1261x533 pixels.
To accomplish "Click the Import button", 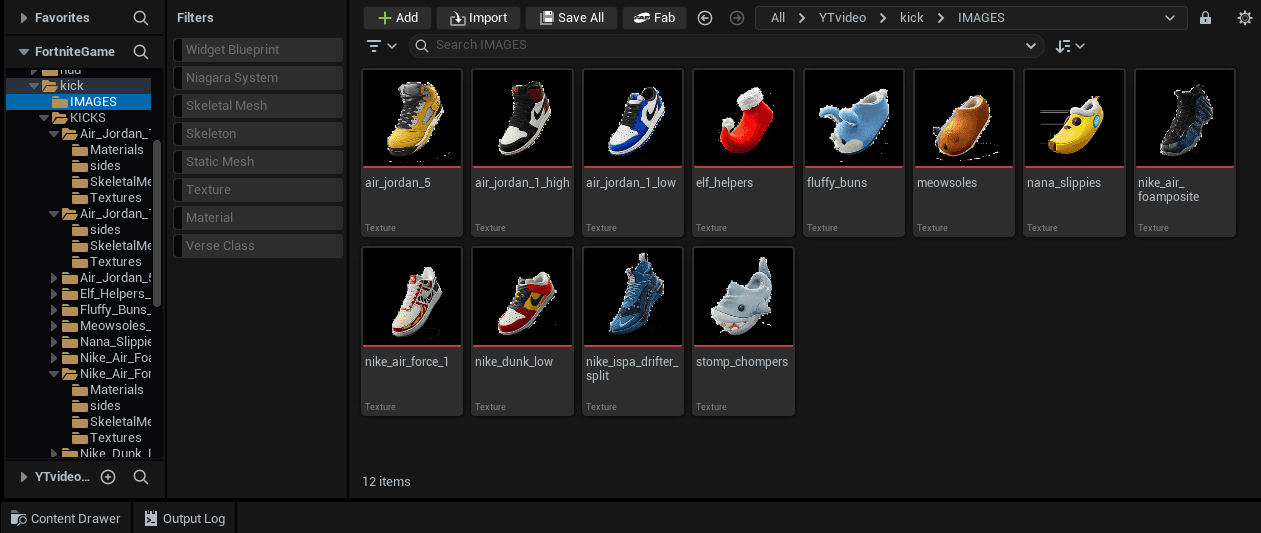I will pos(478,18).
